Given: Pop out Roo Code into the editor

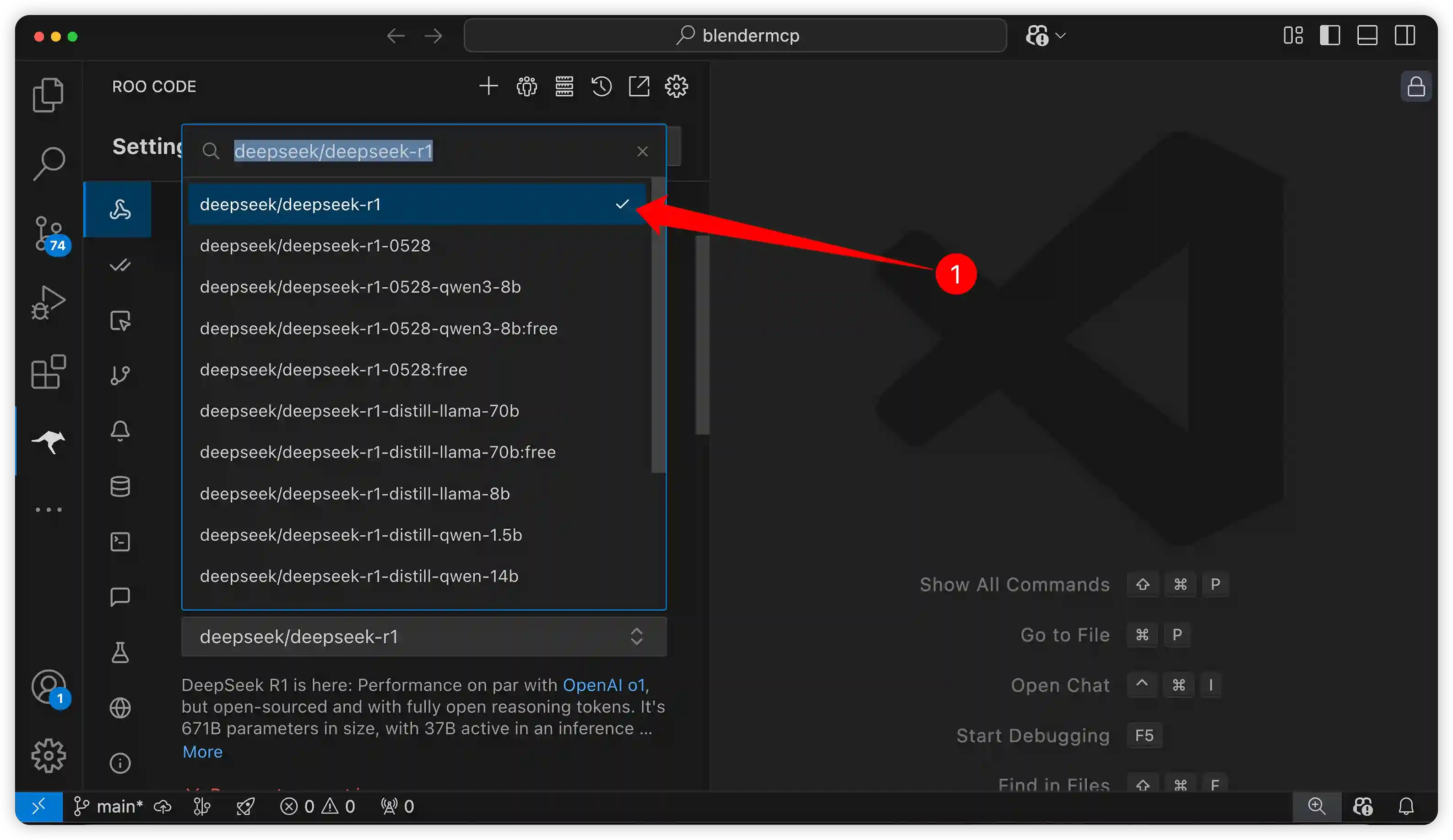Looking at the screenshot, I should coord(640,86).
